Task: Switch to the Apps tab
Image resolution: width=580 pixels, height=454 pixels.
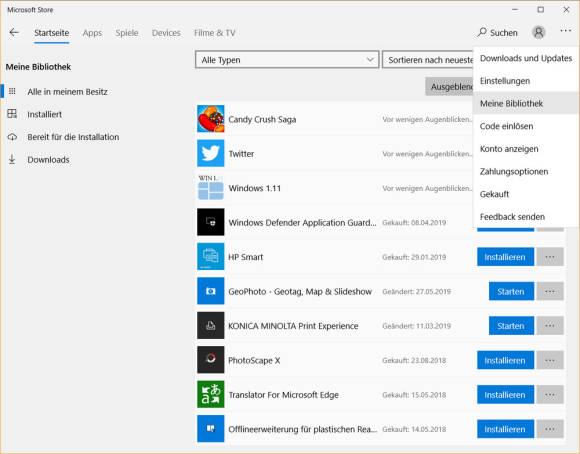Action: [x=92, y=33]
